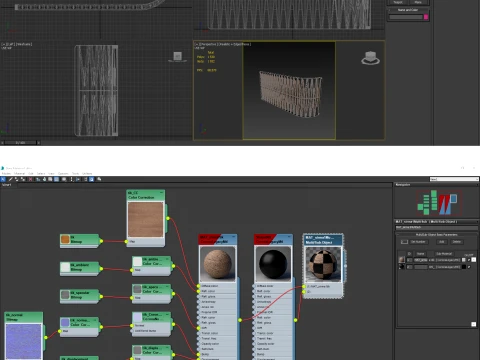
Task: Open the Select menu
Action: [41, 173]
